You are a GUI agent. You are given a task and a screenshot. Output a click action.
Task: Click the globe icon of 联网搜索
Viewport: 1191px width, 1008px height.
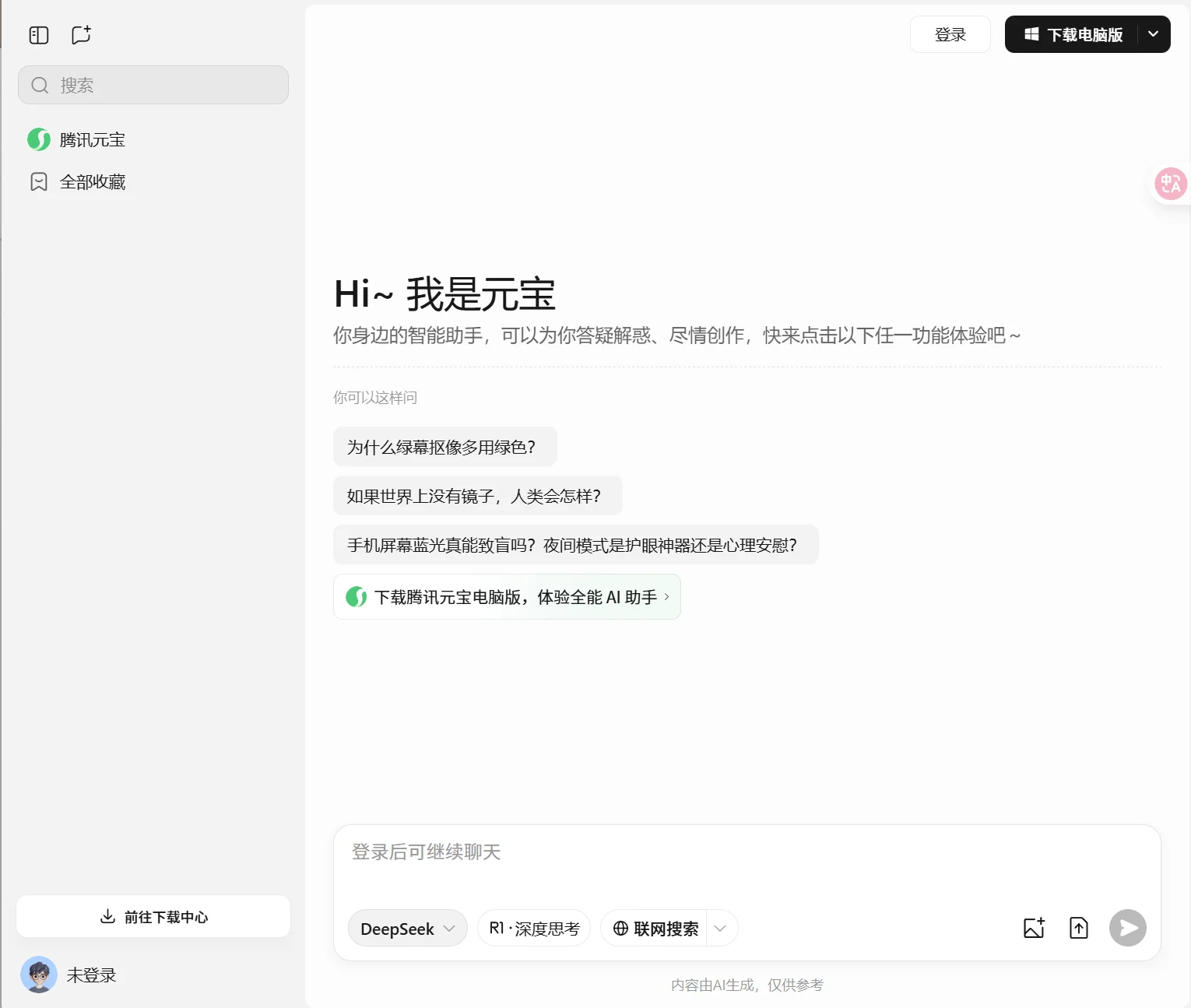(620, 928)
